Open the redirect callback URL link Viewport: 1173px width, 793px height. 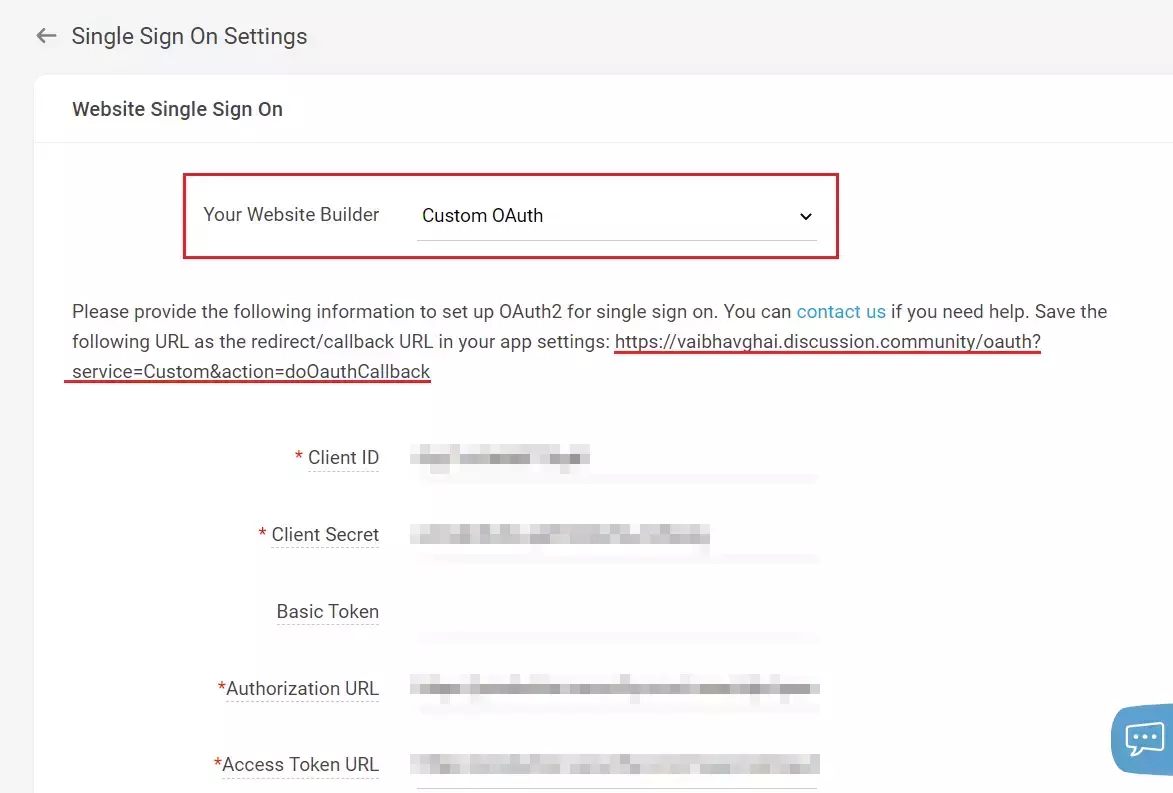(827, 342)
